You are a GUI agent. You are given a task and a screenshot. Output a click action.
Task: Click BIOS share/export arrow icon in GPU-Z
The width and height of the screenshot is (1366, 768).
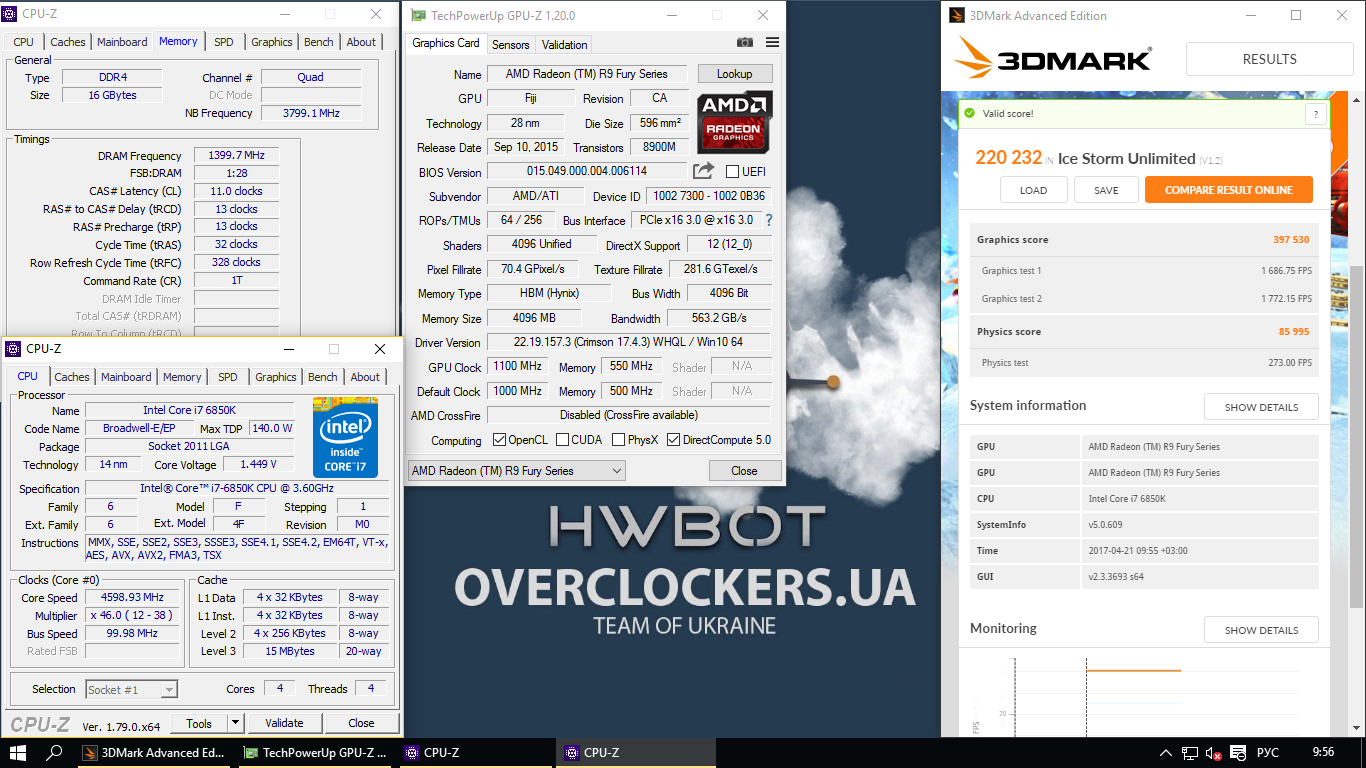(x=703, y=171)
